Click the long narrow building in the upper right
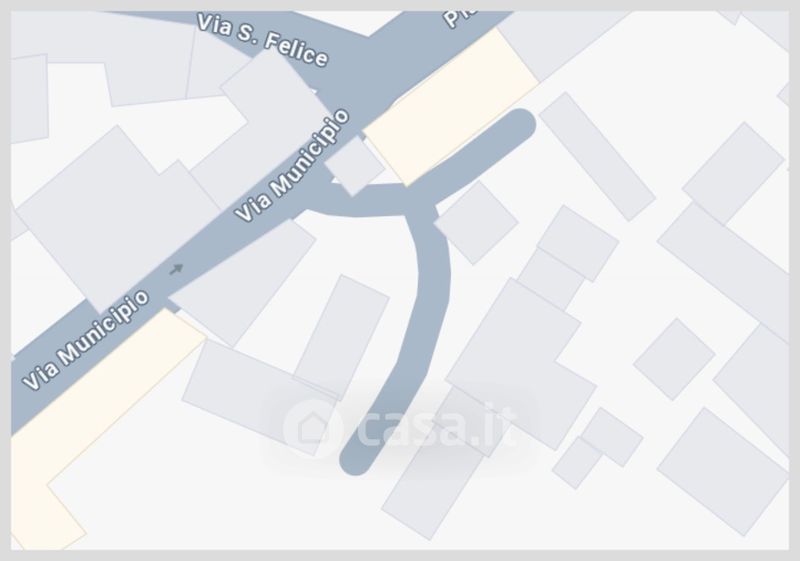Screen dimensions: 800x561 point(597,157)
